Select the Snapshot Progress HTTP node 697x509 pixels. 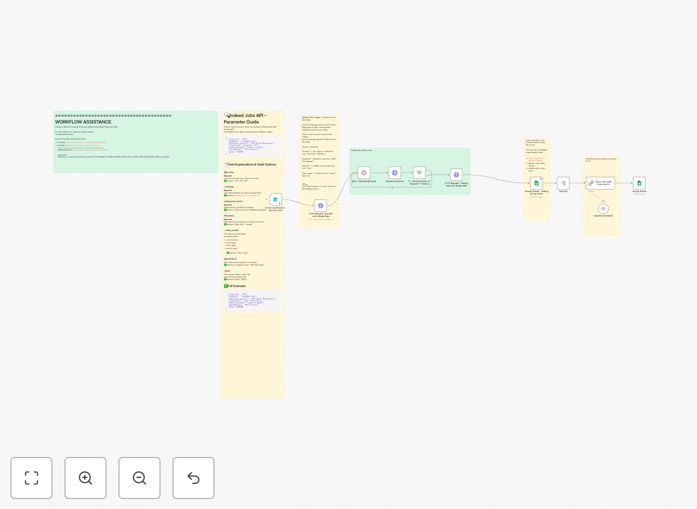(x=394, y=172)
